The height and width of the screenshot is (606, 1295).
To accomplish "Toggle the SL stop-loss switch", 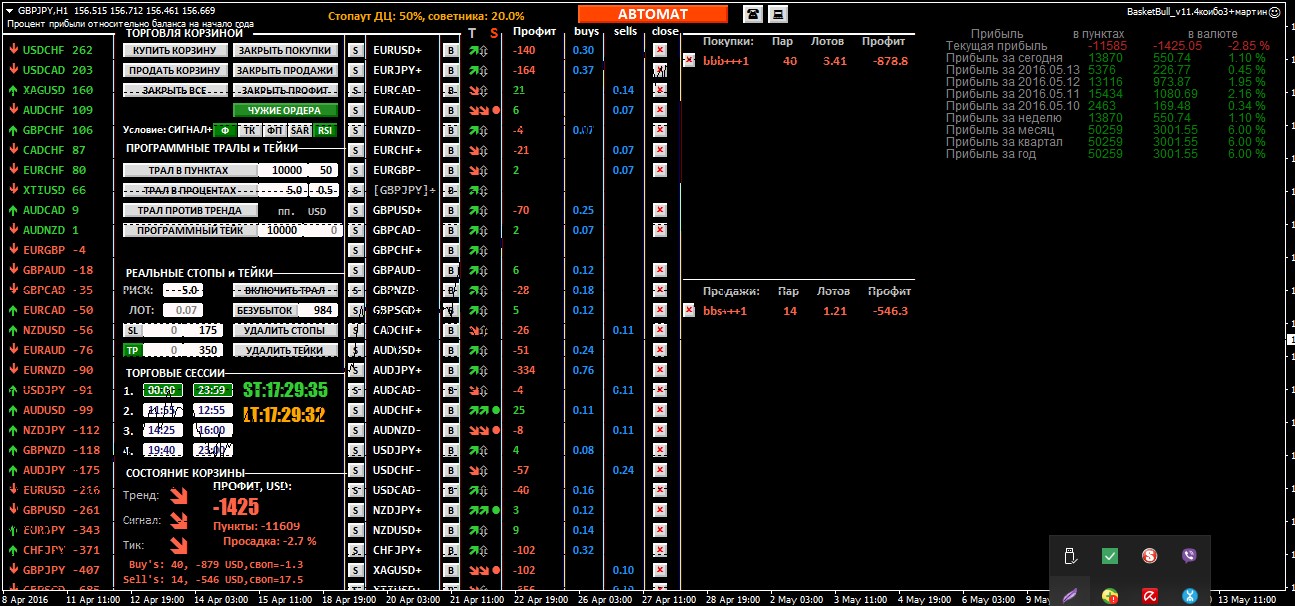I will [x=131, y=330].
